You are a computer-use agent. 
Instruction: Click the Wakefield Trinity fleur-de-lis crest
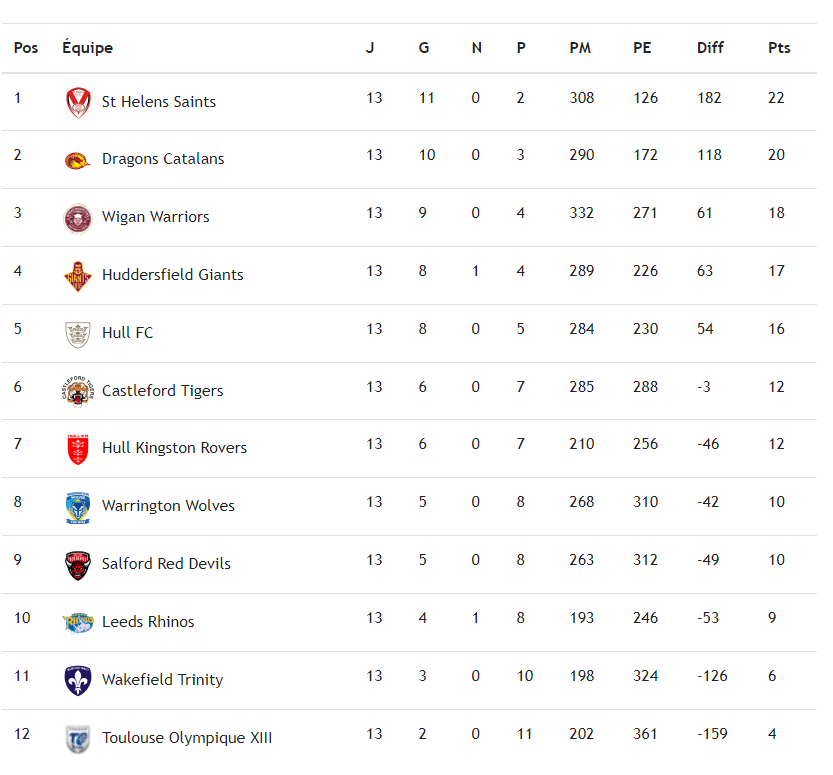point(78,680)
